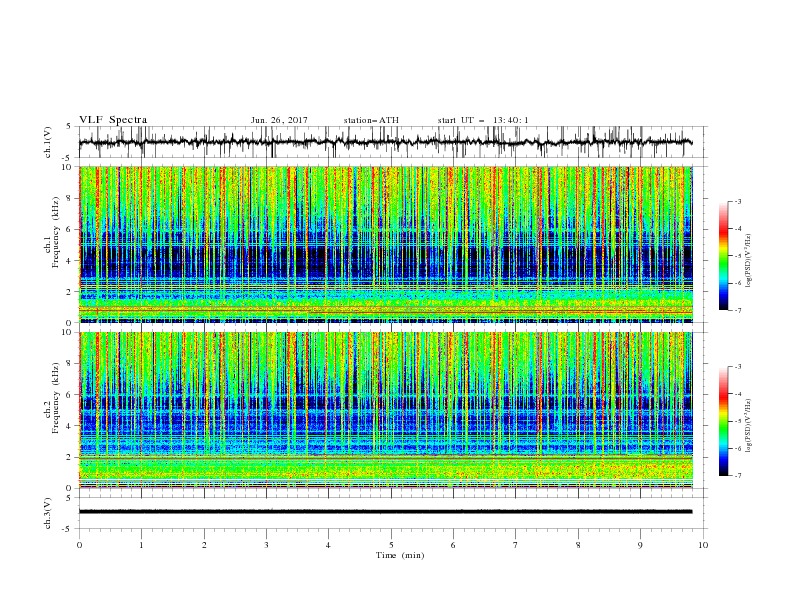Click the "station=ATH" label

pyautogui.click(x=371, y=120)
